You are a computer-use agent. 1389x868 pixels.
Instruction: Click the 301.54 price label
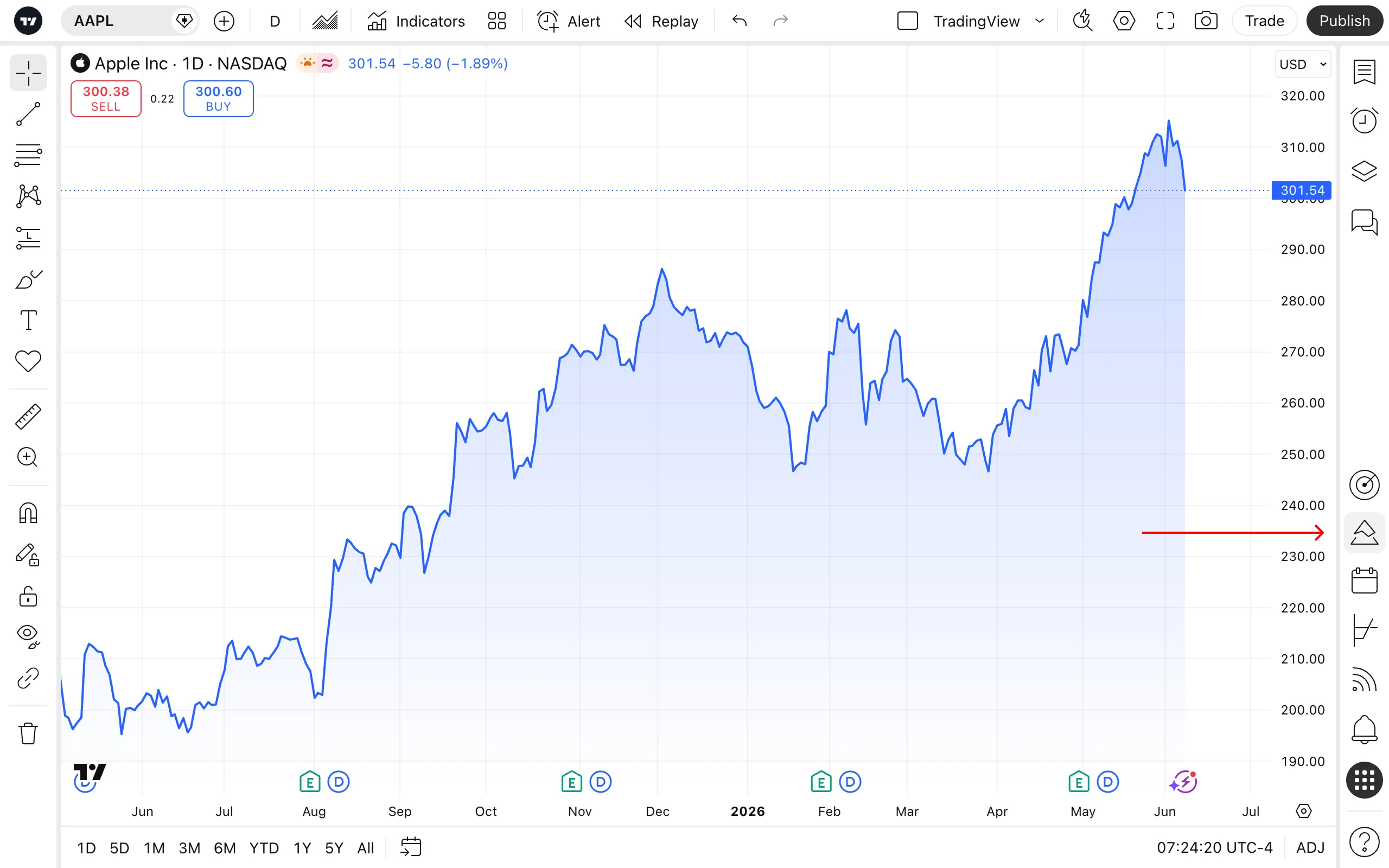click(x=1302, y=190)
